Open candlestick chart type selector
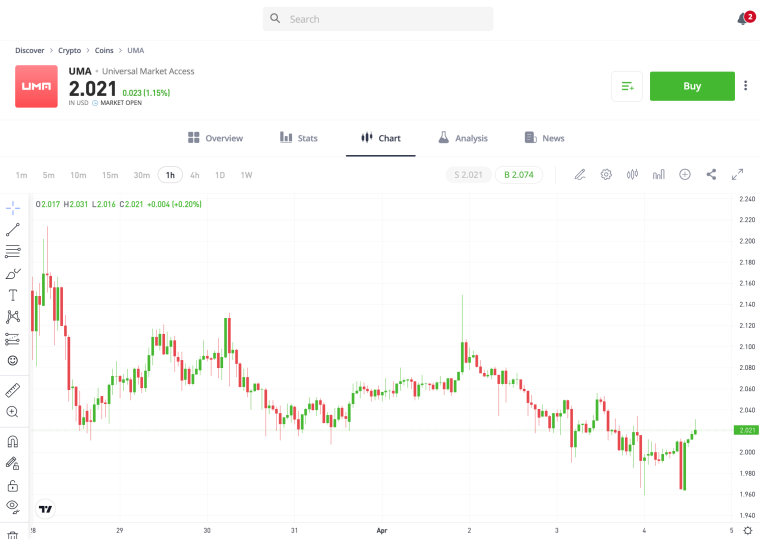 (x=632, y=175)
